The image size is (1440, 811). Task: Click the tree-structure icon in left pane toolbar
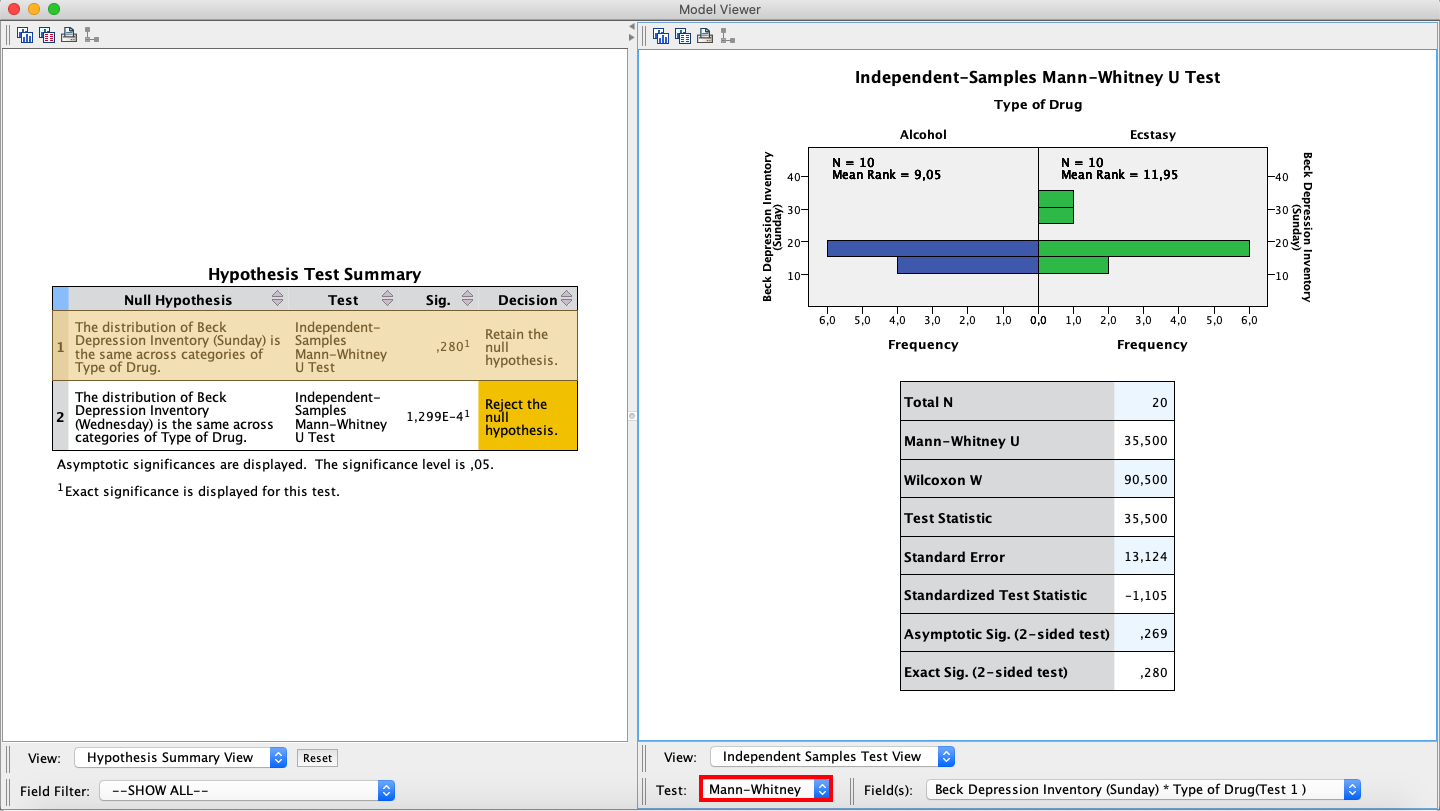(91, 35)
